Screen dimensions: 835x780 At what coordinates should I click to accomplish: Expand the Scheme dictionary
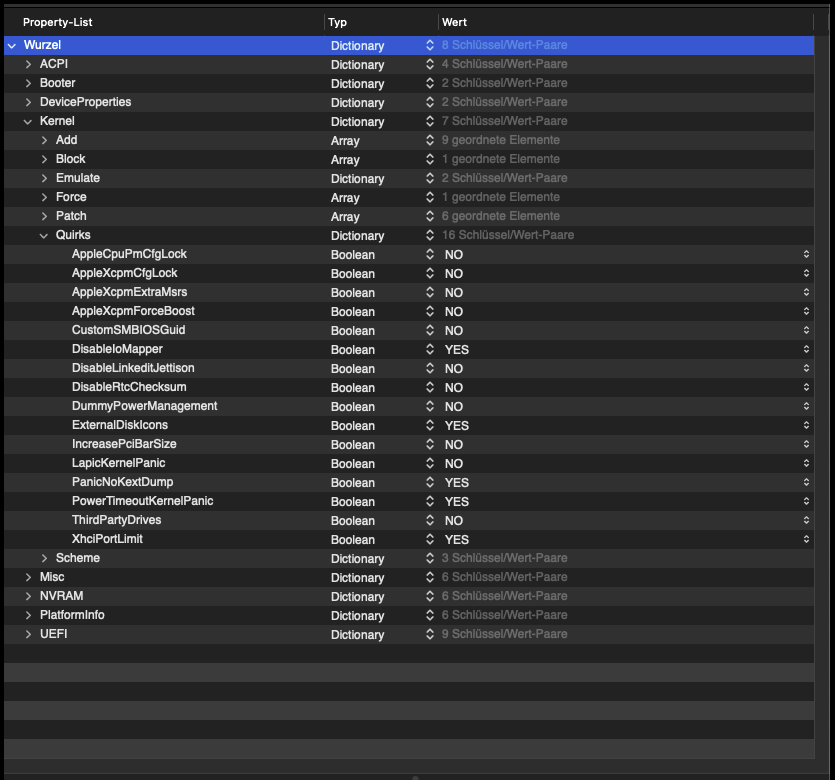(x=44, y=559)
